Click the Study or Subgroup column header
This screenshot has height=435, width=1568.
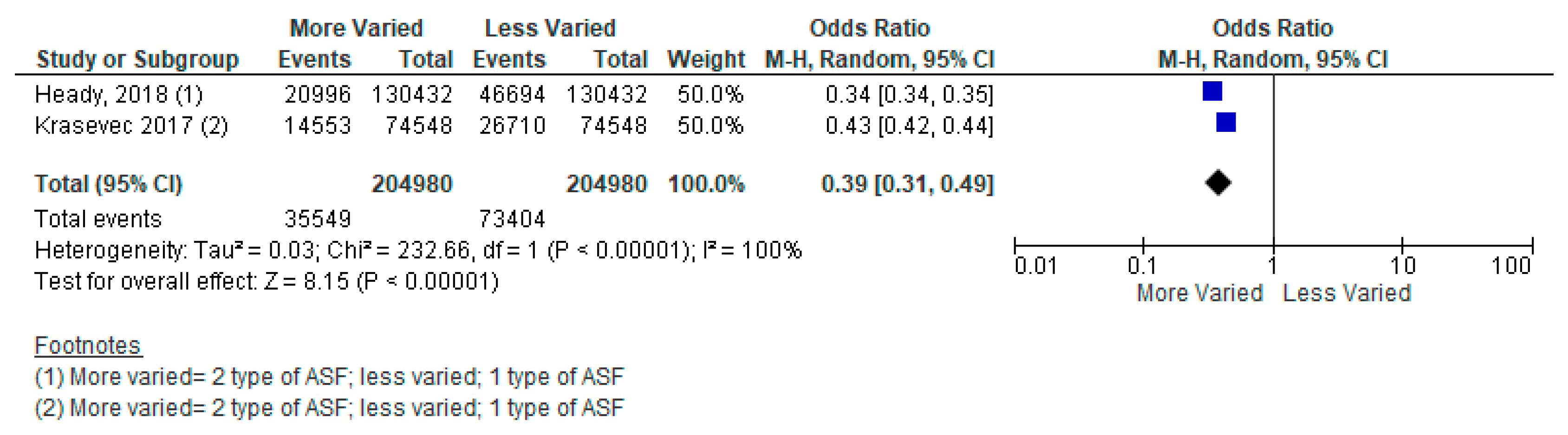tap(137, 59)
